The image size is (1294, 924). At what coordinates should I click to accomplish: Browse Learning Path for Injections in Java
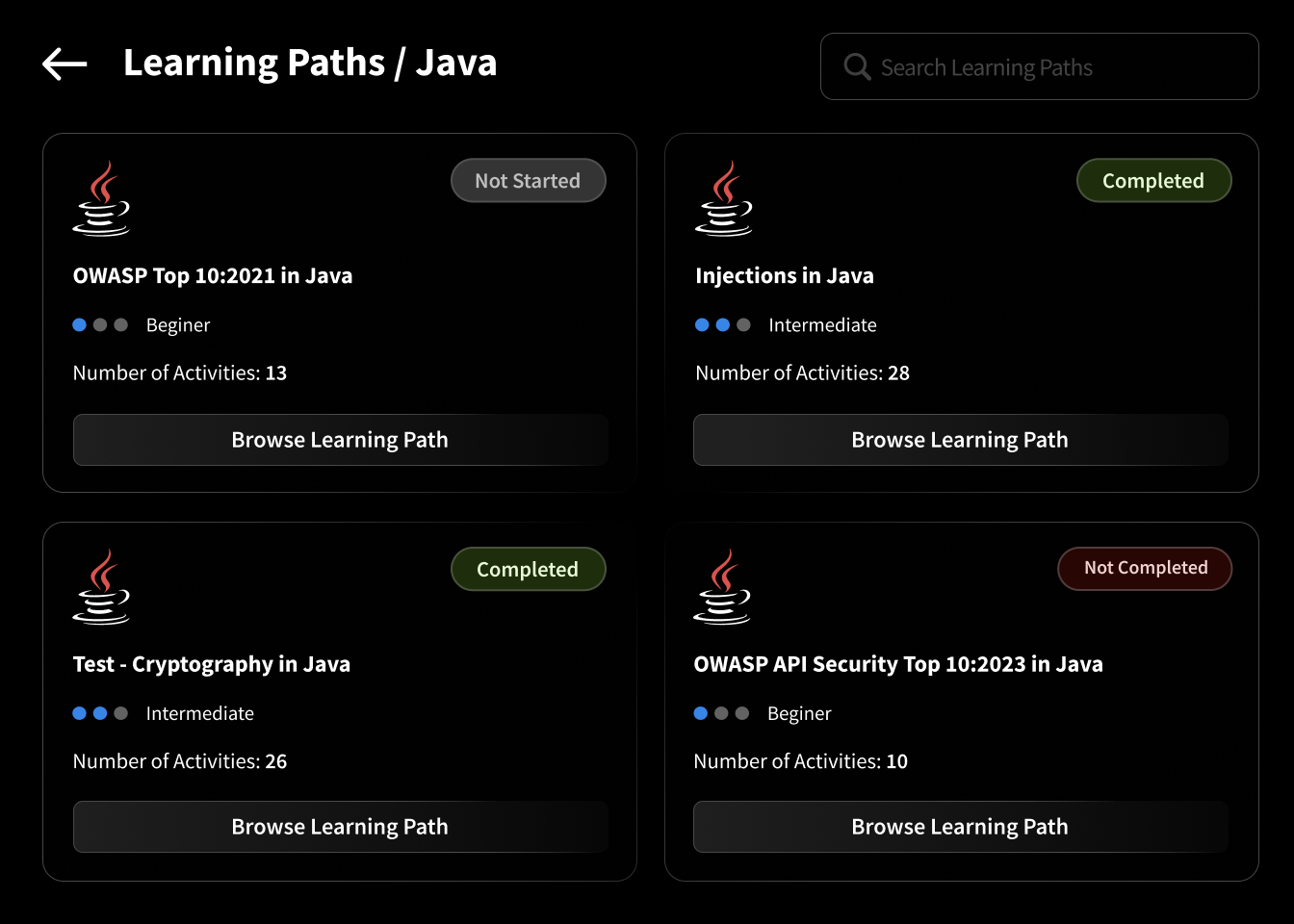(x=960, y=440)
